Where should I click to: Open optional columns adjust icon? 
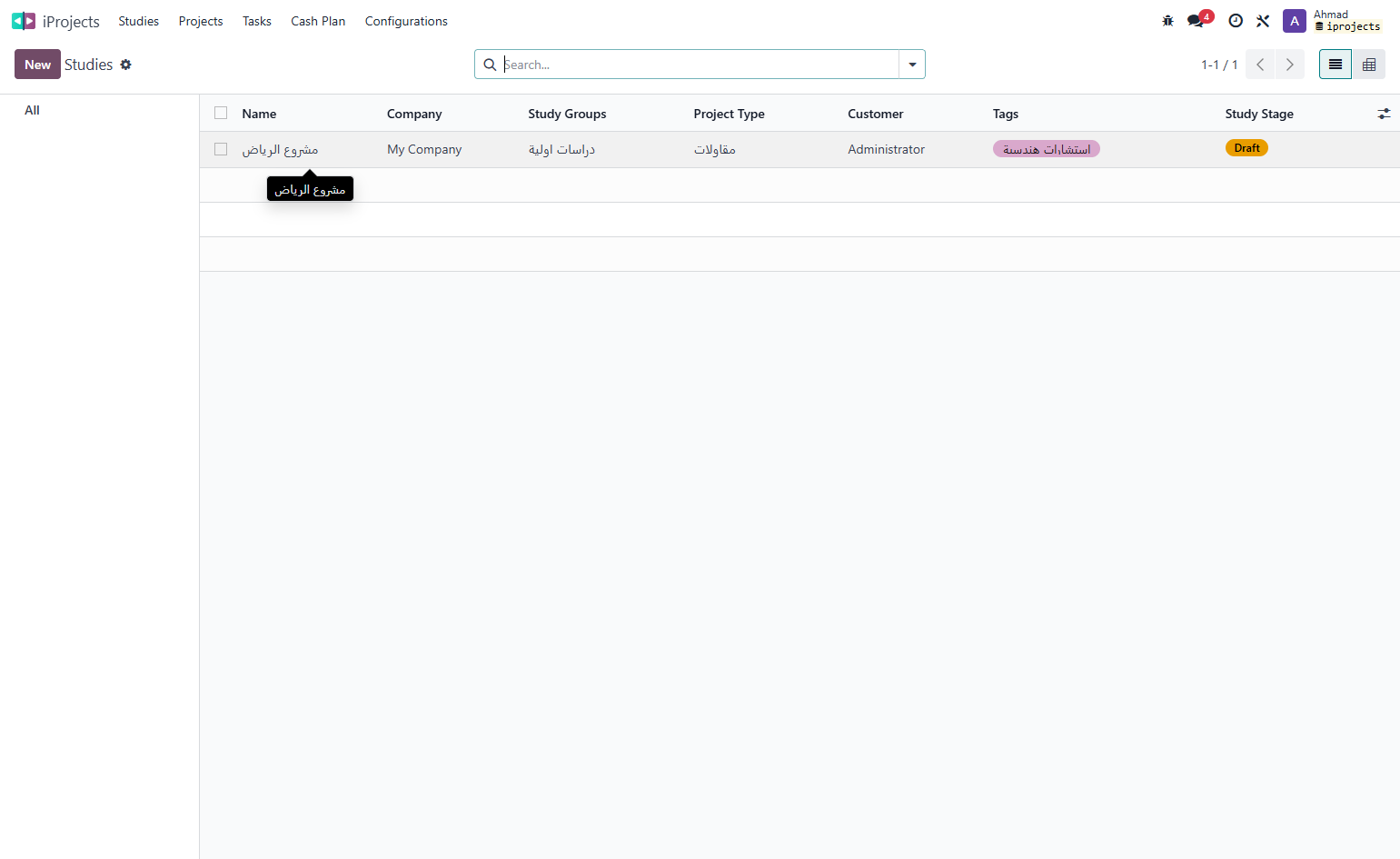[1384, 114]
